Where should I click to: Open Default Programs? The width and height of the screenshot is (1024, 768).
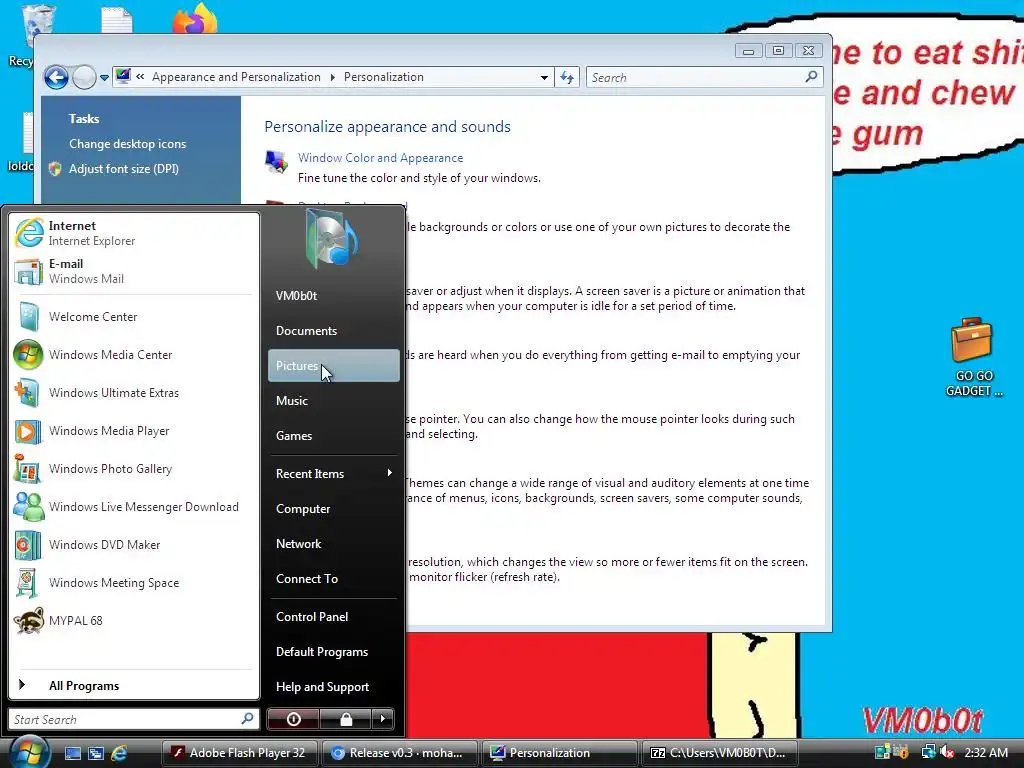(x=333, y=652)
